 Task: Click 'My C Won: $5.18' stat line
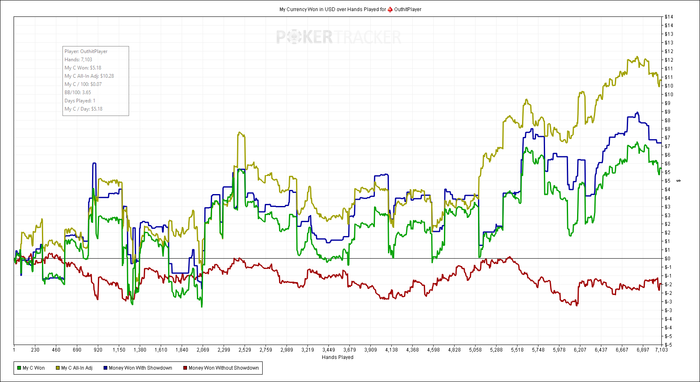pos(83,68)
